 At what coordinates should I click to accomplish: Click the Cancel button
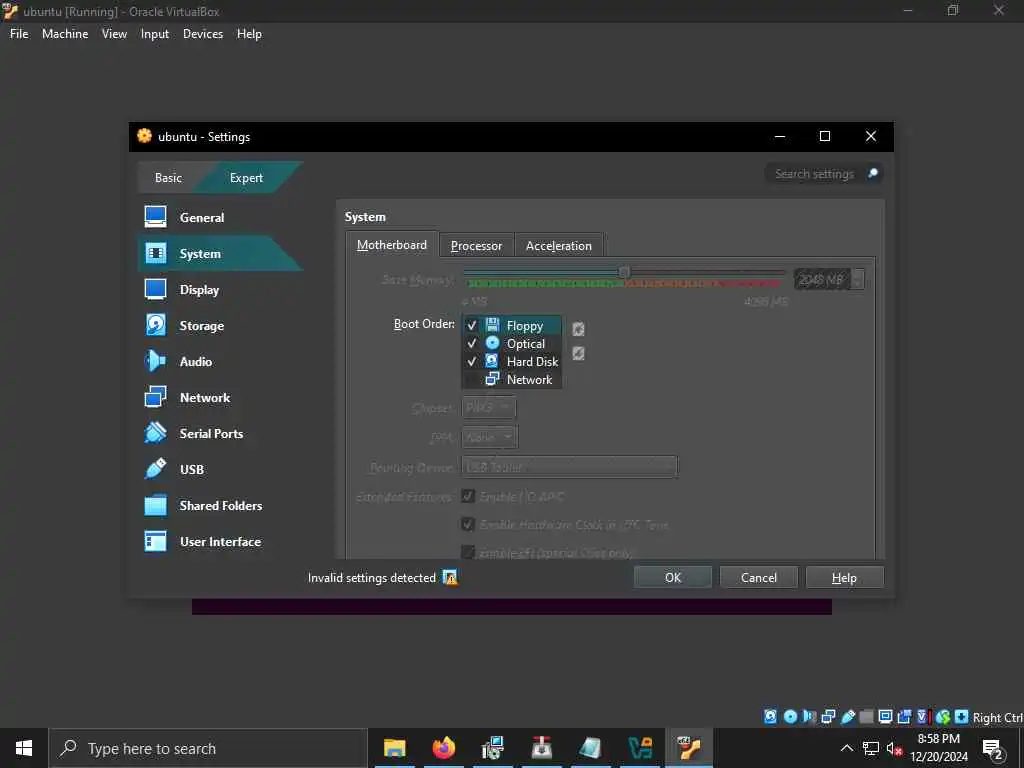point(759,577)
